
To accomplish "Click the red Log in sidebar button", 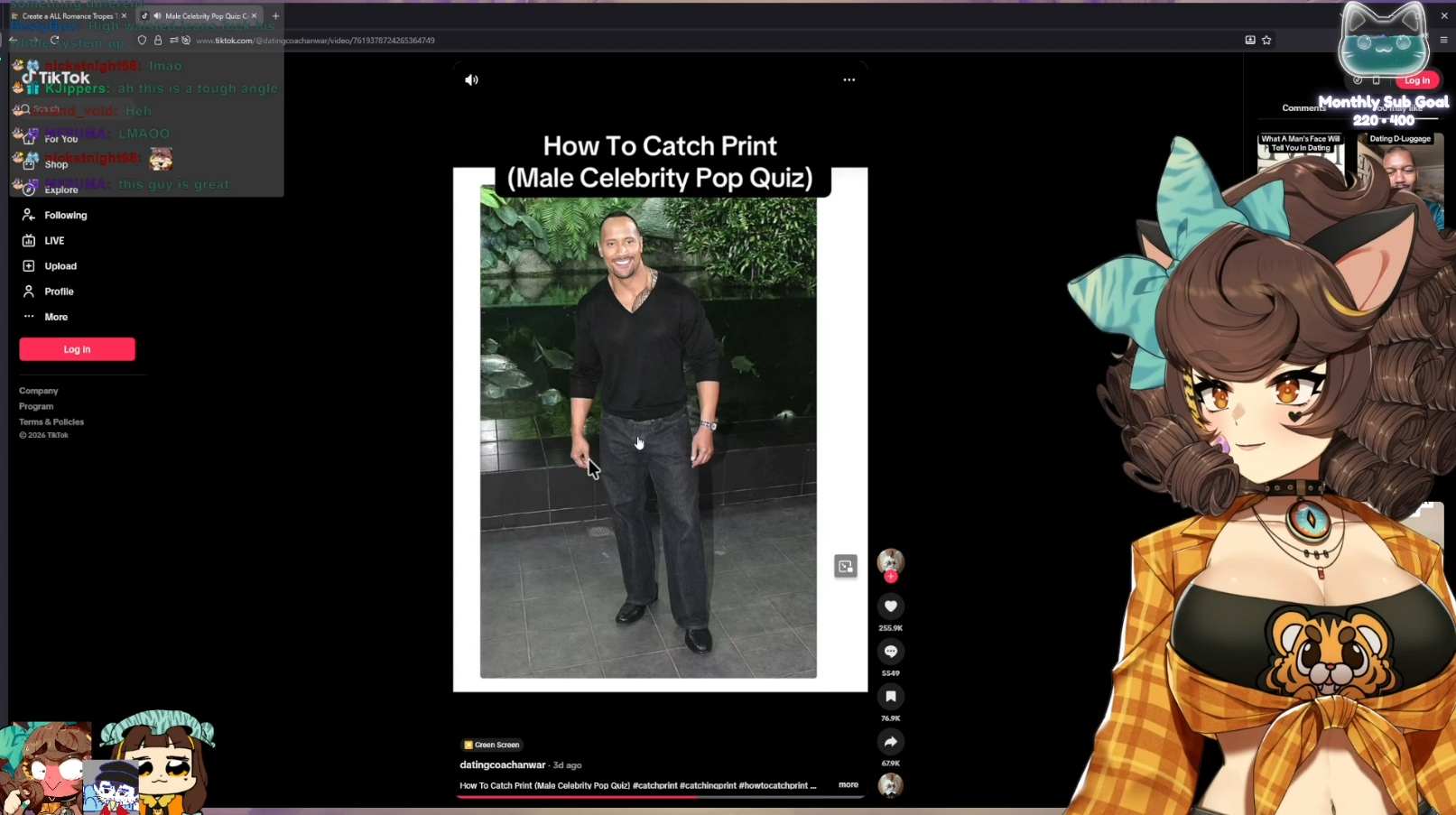I will (x=77, y=349).
